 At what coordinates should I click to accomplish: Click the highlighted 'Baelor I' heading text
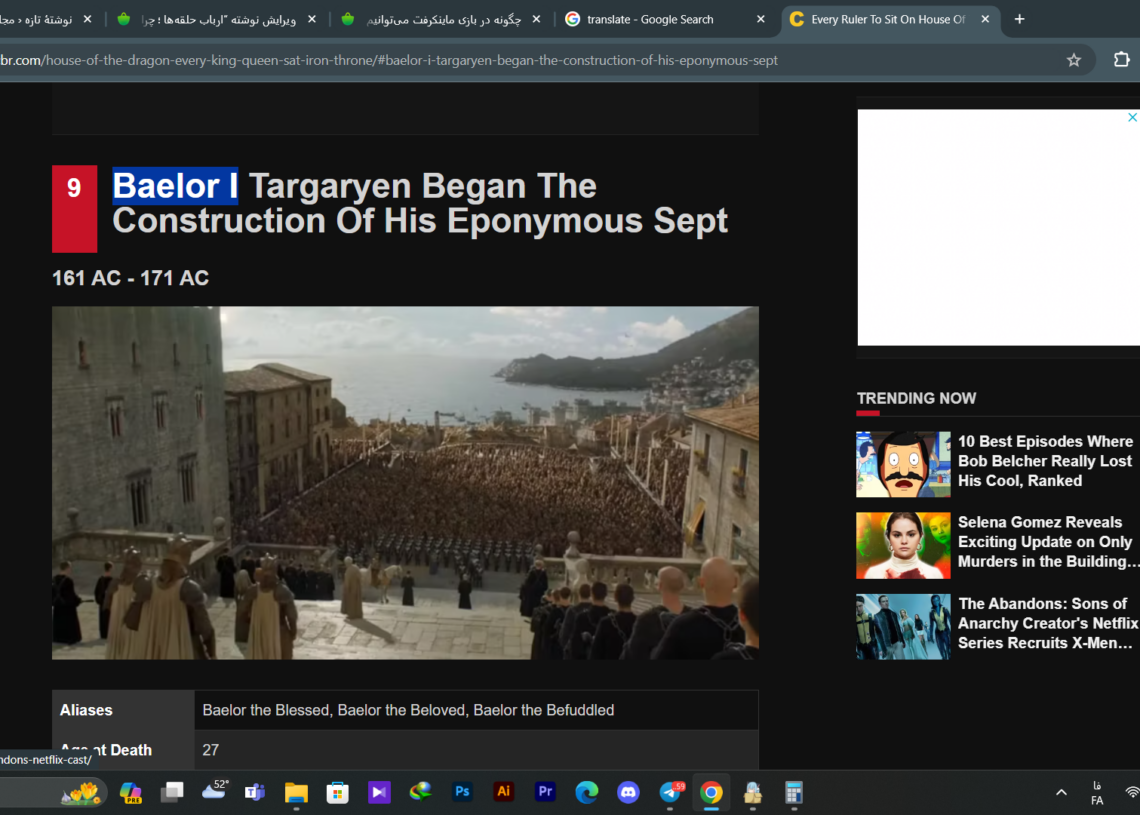[175, 186]
